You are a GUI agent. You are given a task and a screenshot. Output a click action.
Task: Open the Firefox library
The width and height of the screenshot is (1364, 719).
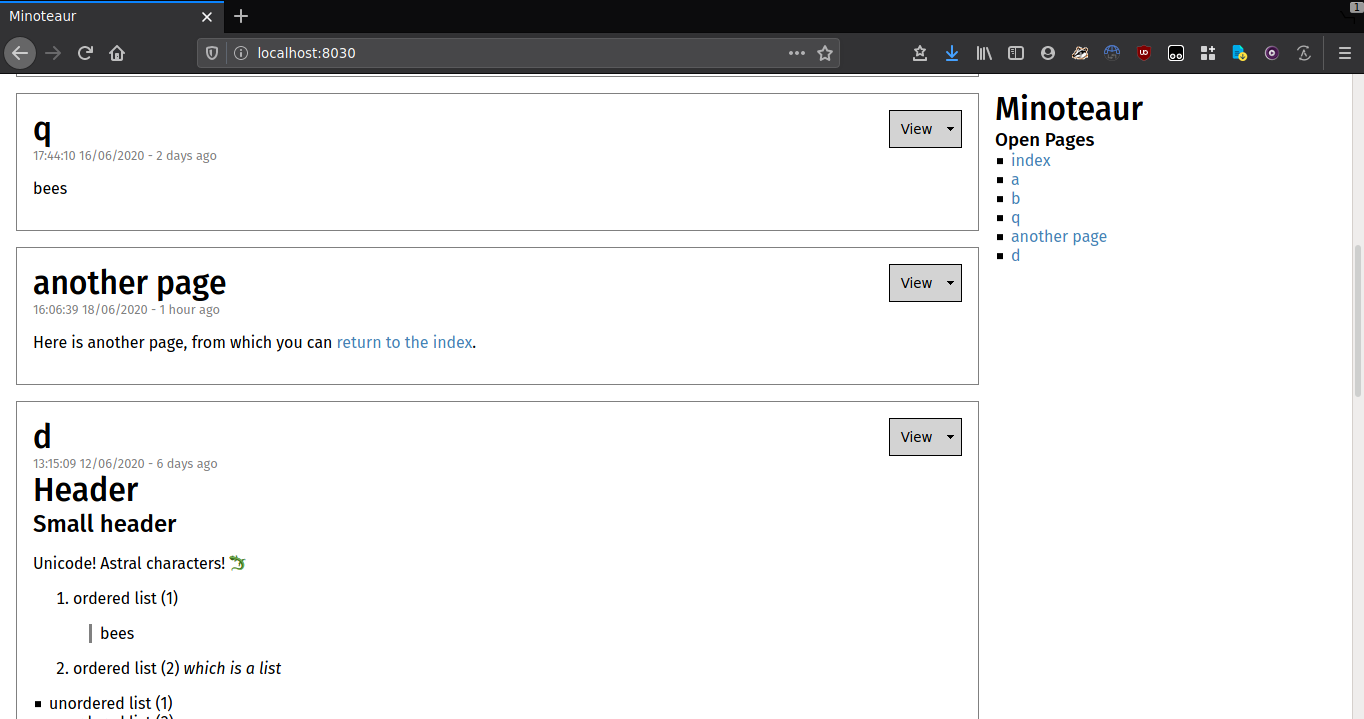click(x=984, y=53)
